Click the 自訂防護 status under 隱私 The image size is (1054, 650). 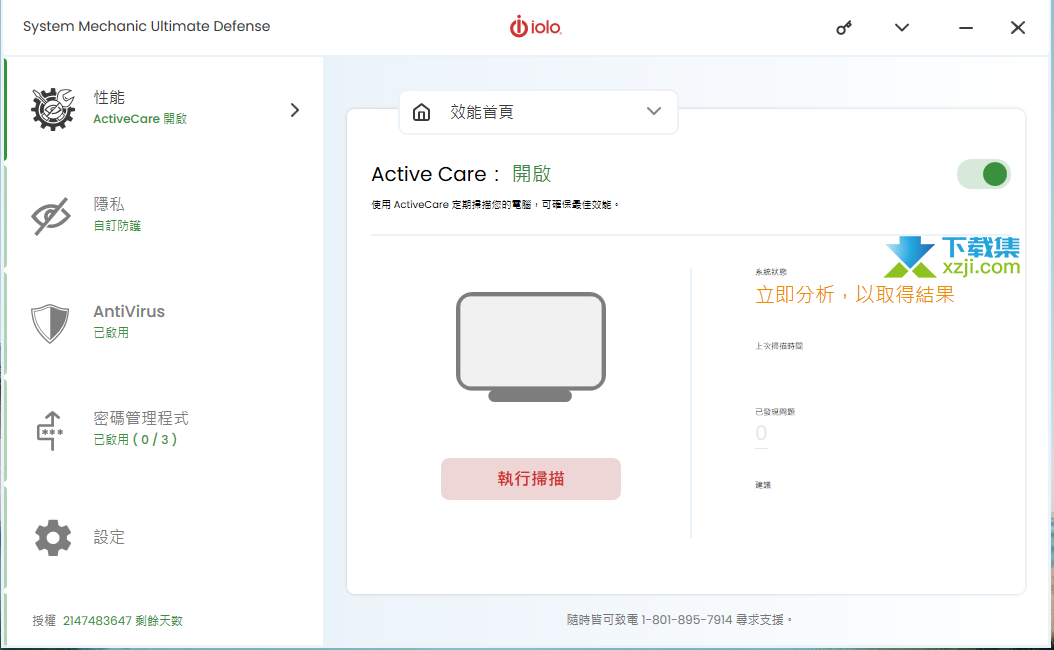[x=117, y=226]
